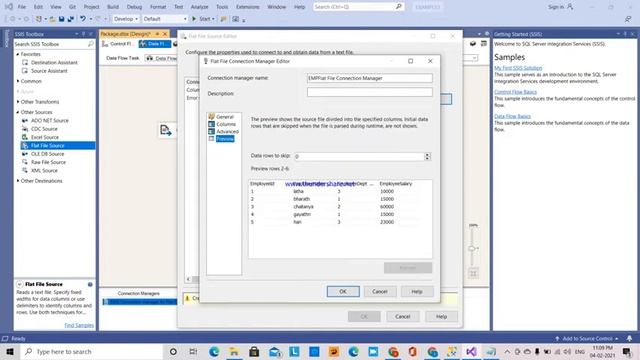Click the Flat File Source help icon

[x=90, y=284]
